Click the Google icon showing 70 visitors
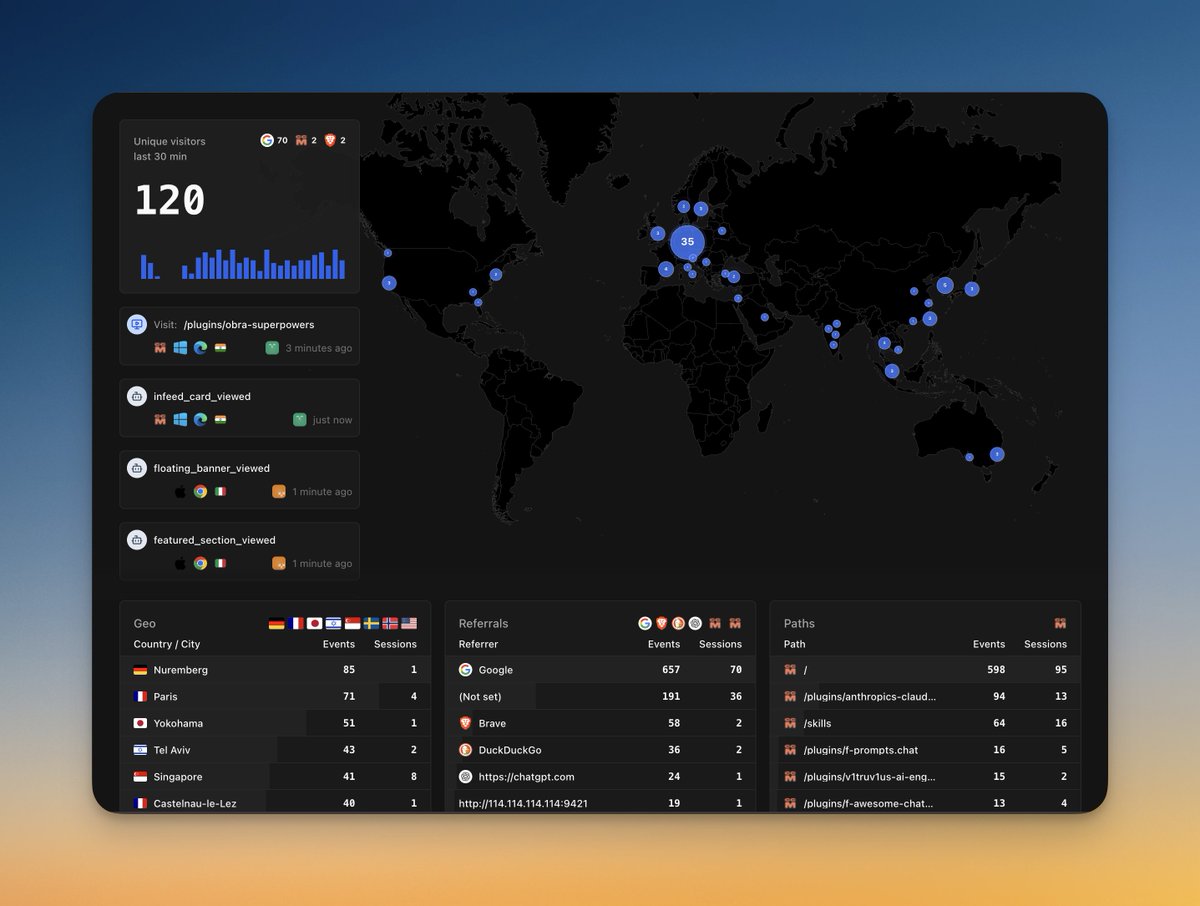This screenshot has height=906, width=1200. click(267, 141)
